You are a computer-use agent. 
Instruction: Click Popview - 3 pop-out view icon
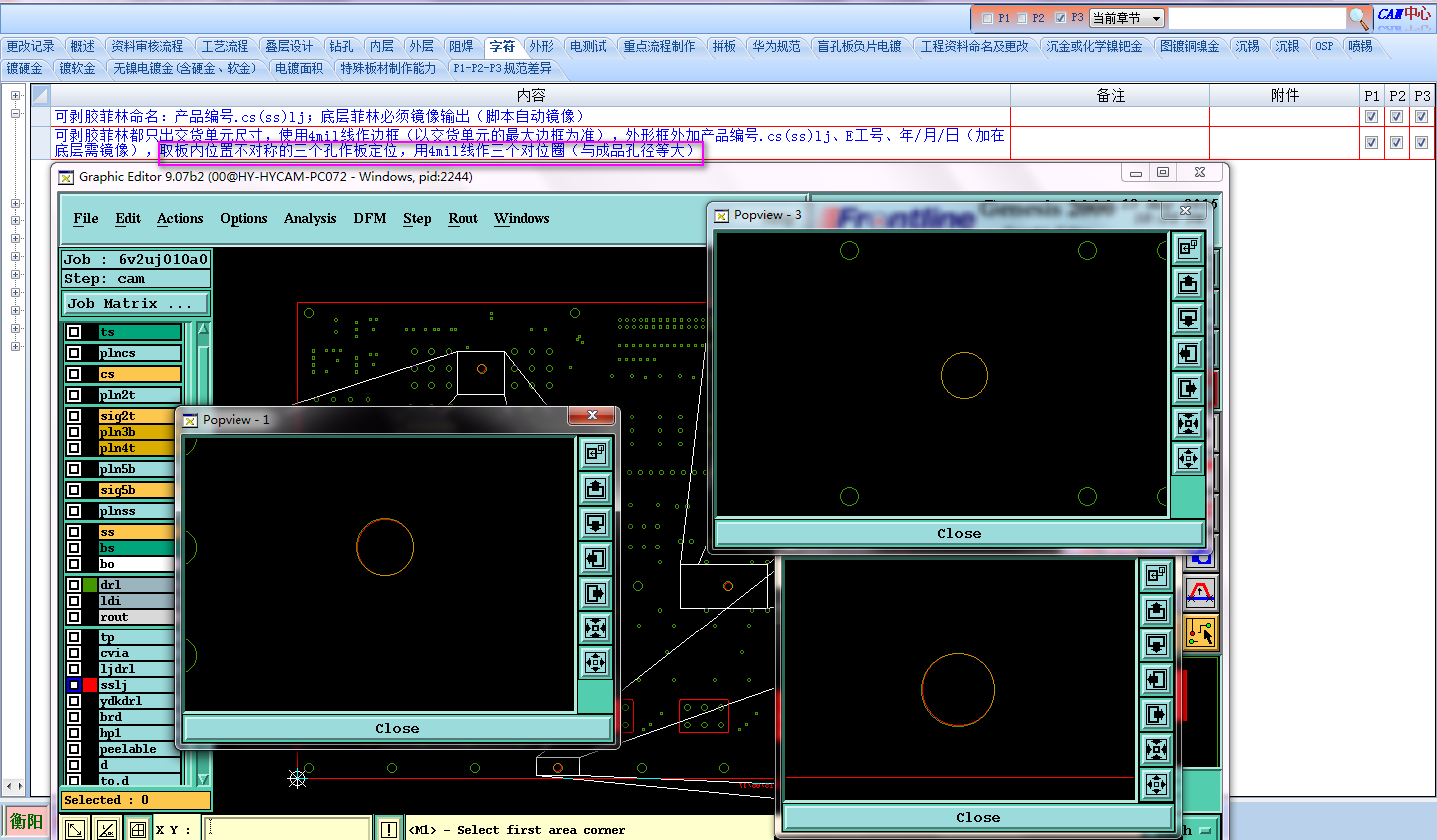1188,249
